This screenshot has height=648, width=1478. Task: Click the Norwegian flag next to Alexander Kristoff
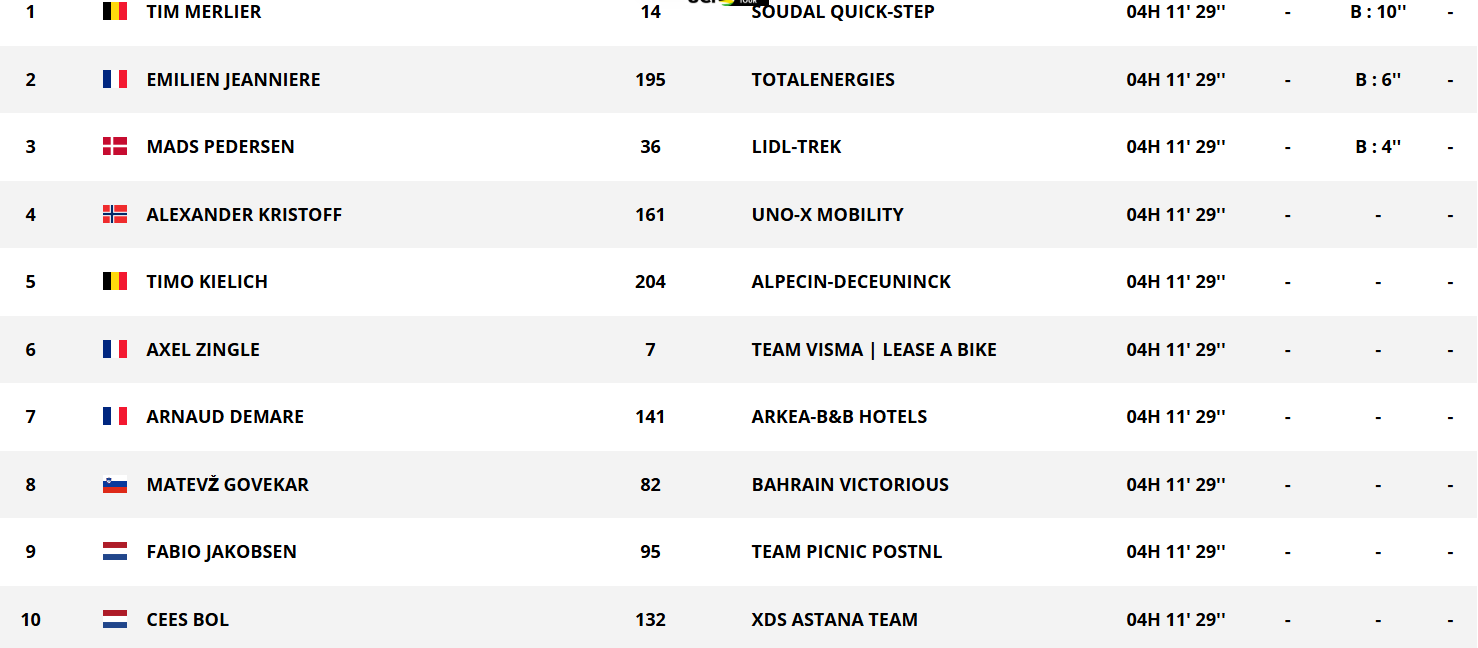pos(115,214)
